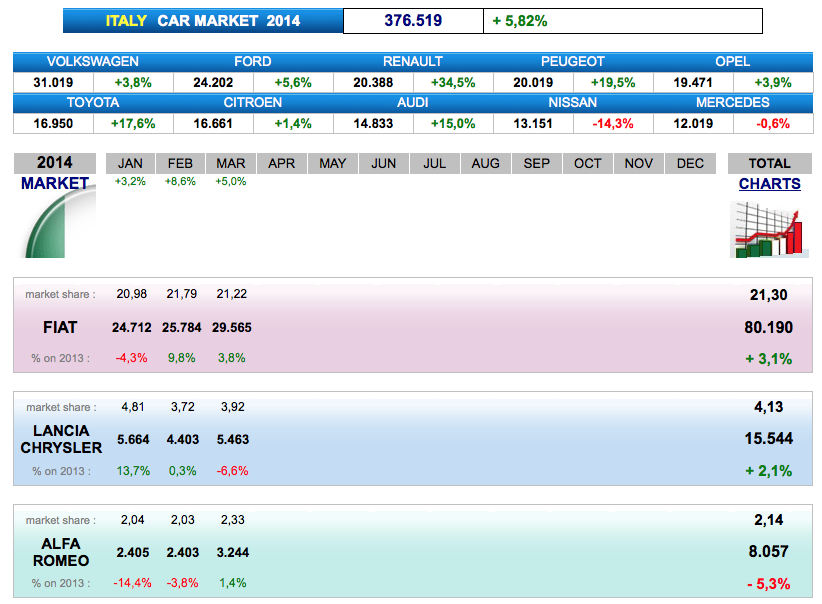Click the Italian flag globe icon

point(59,224)
